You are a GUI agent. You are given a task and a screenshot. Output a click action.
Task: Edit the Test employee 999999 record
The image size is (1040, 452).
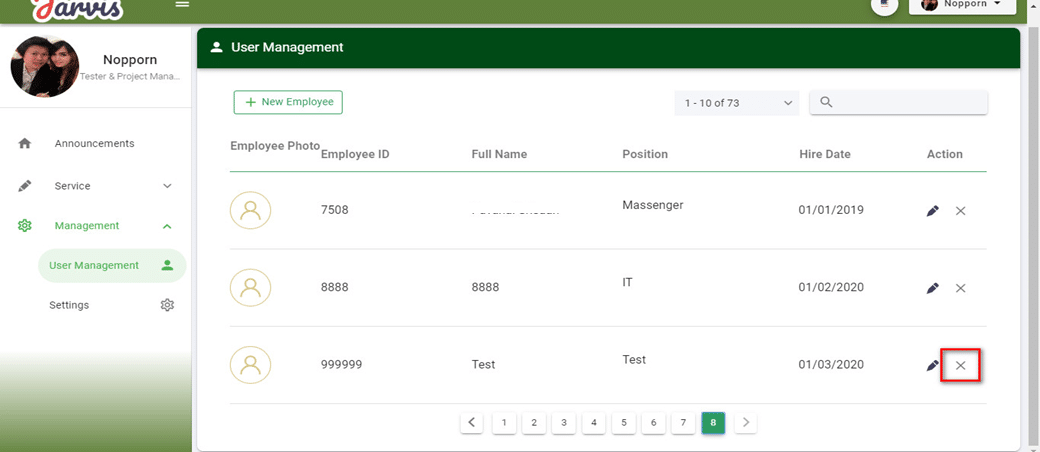pos(933,366)
